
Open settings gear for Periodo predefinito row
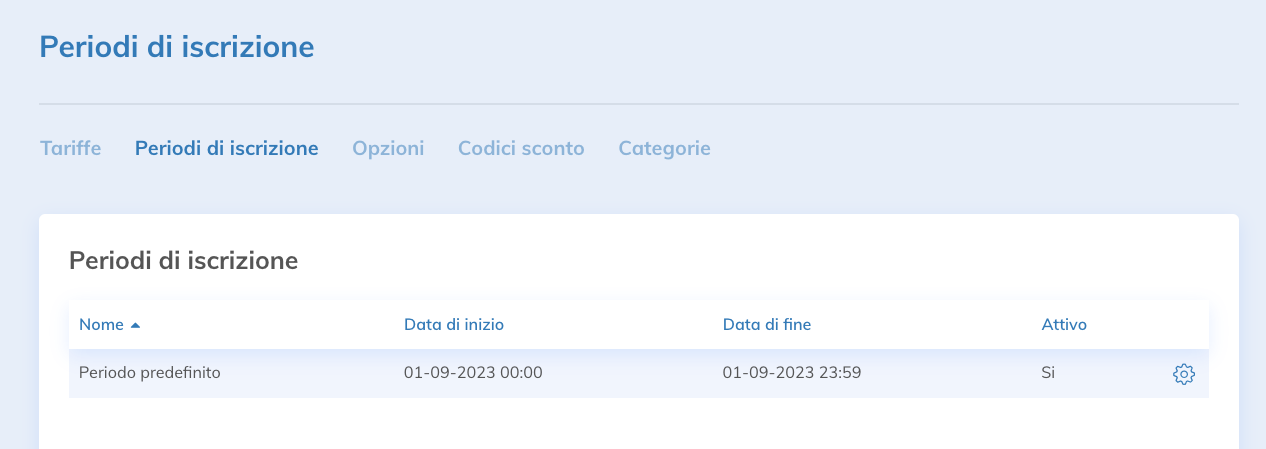(1184, 374)
